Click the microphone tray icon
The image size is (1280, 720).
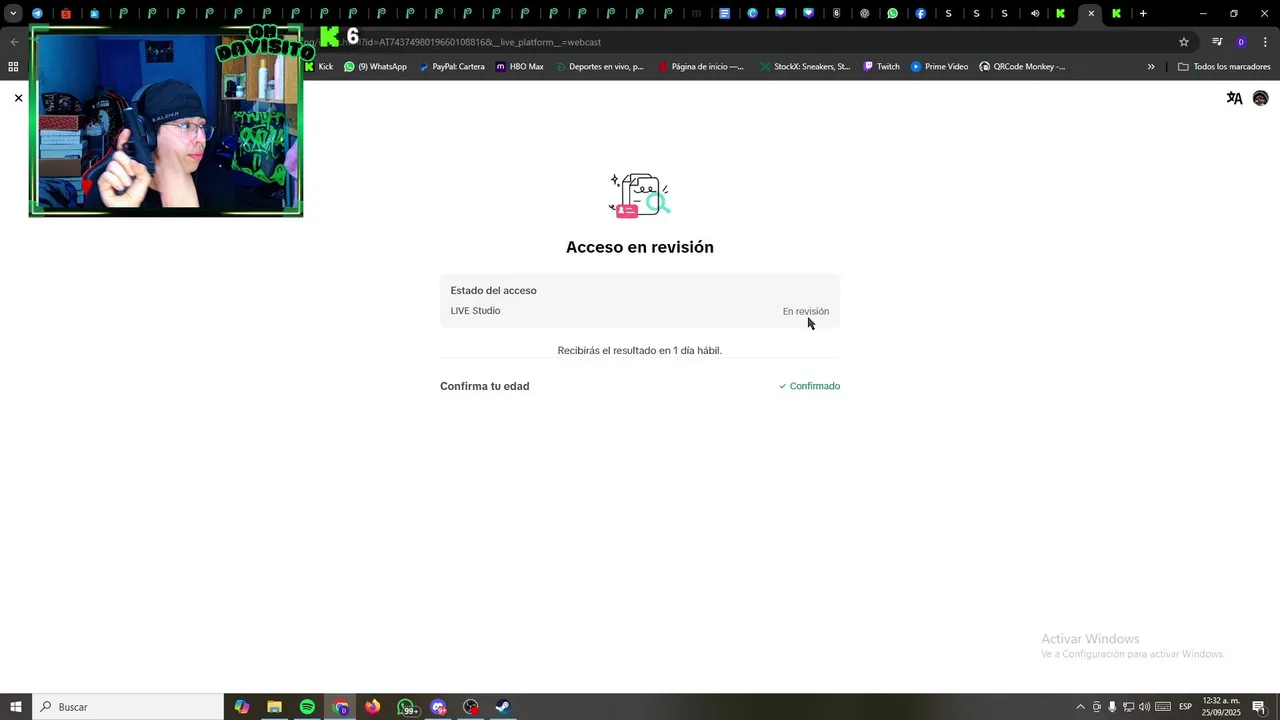[x=1112, y=707]
